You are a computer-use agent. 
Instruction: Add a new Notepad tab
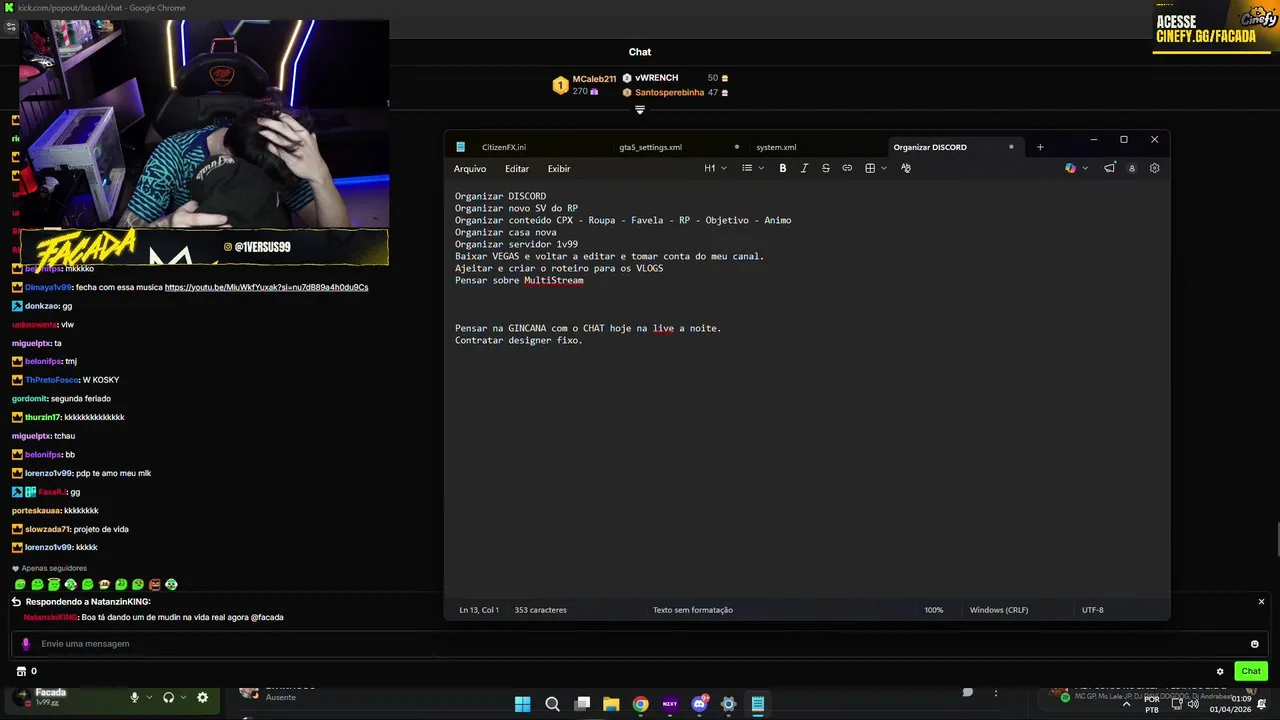click(1040, 147)
